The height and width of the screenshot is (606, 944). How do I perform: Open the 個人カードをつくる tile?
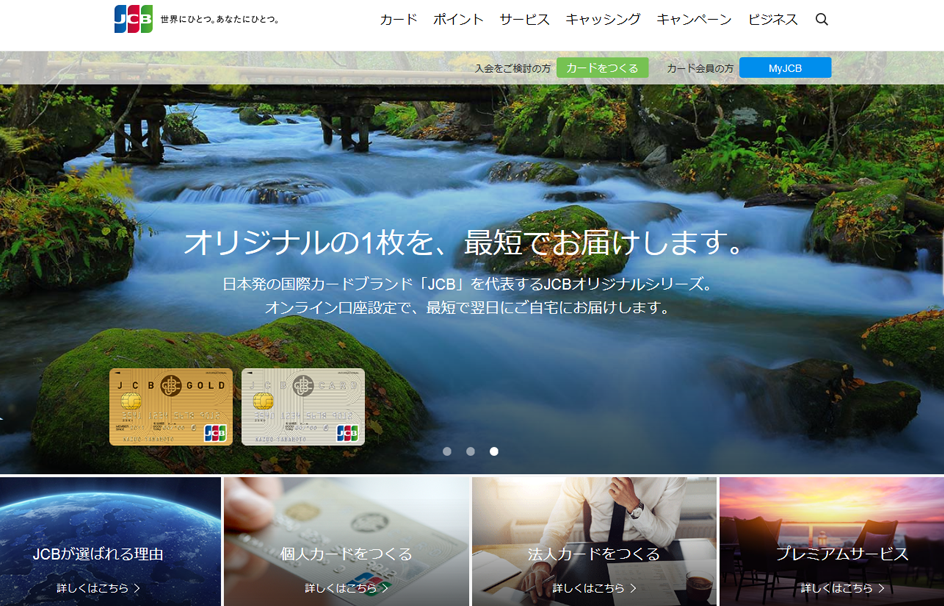[347, 542]
